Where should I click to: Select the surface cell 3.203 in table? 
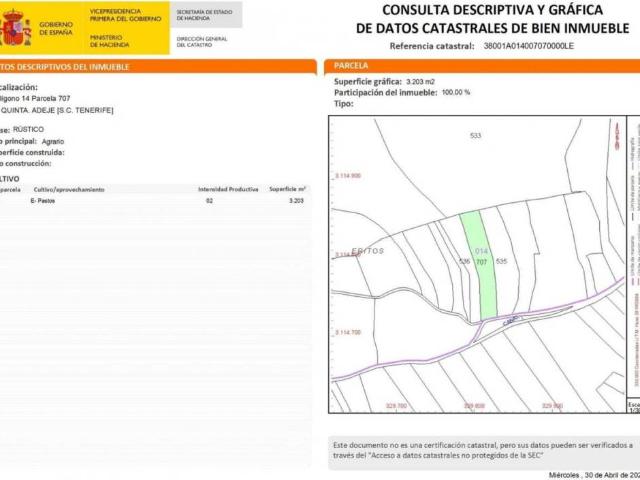[x=296, y=201]
